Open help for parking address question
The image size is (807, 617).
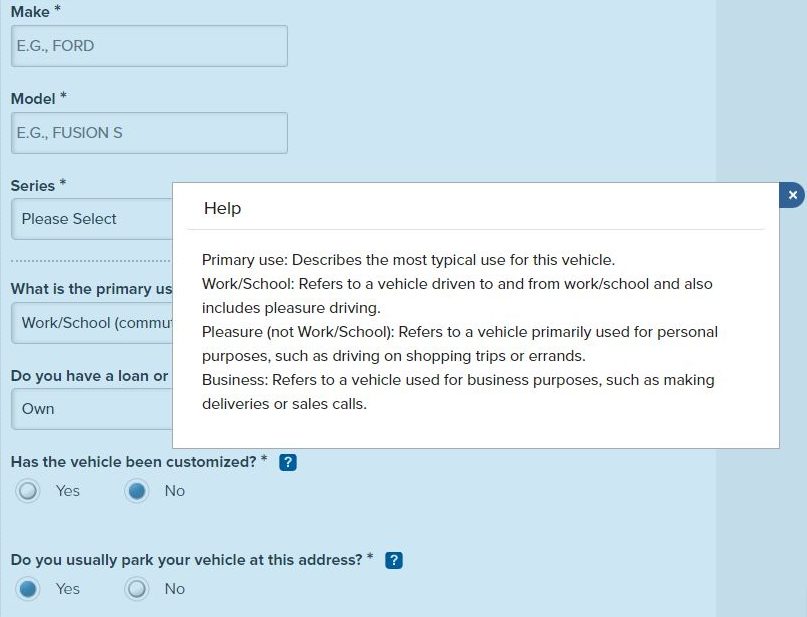pyautogui.click(x=394, y=560)
